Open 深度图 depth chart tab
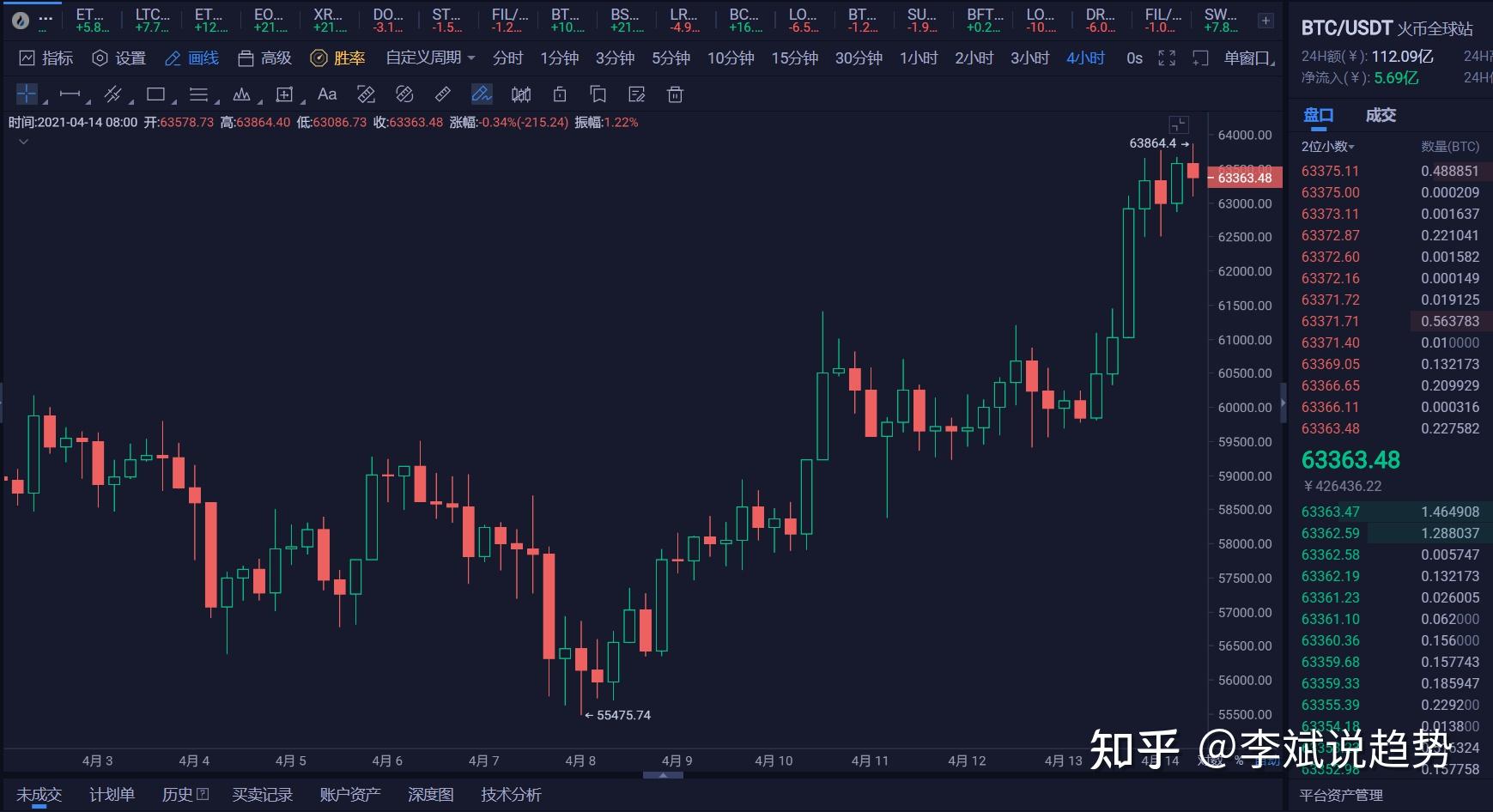Screen dimensions: 1493x812 point(430,795)
